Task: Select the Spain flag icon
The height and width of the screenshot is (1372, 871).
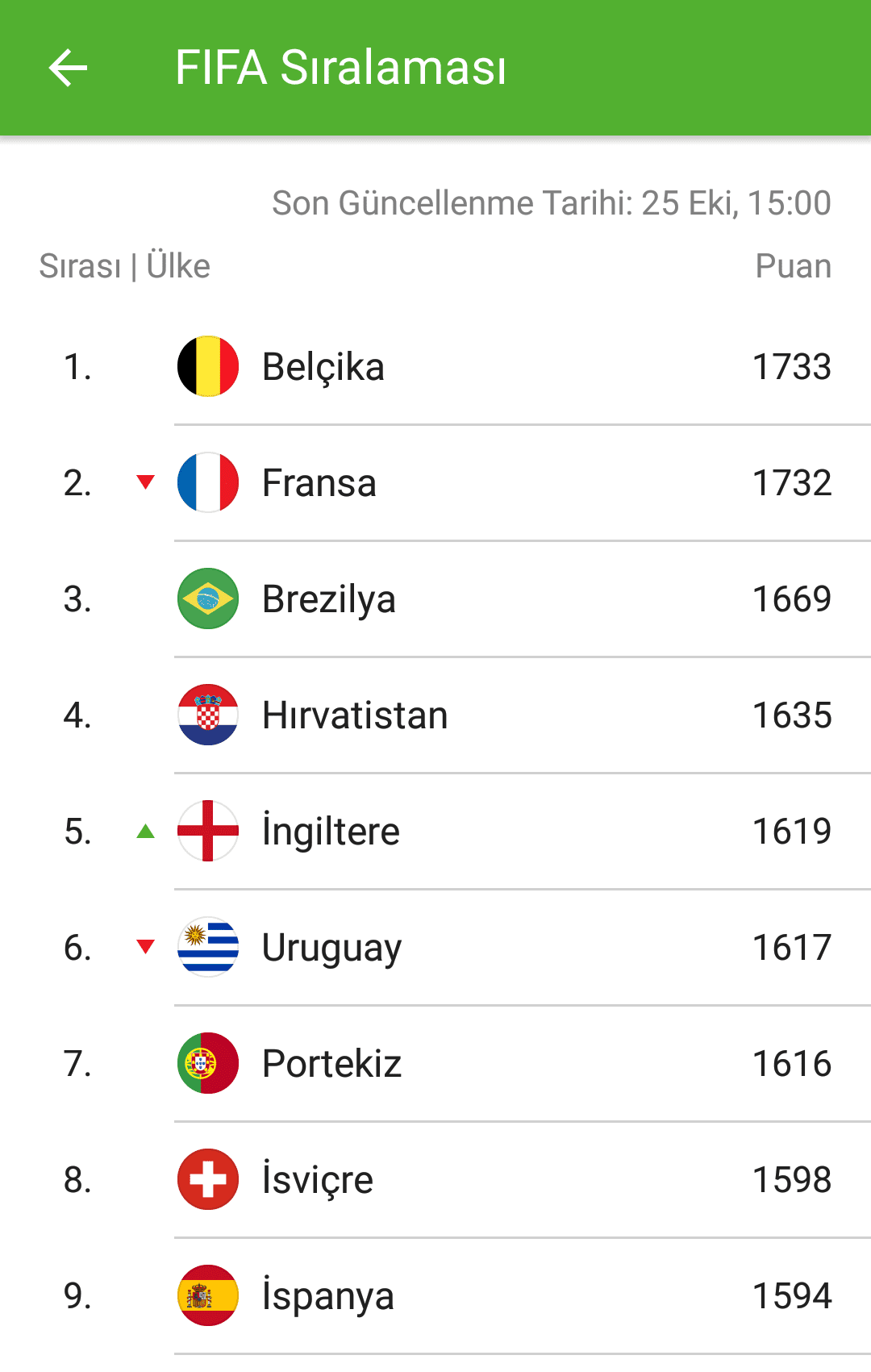Action: [208, 1295]
